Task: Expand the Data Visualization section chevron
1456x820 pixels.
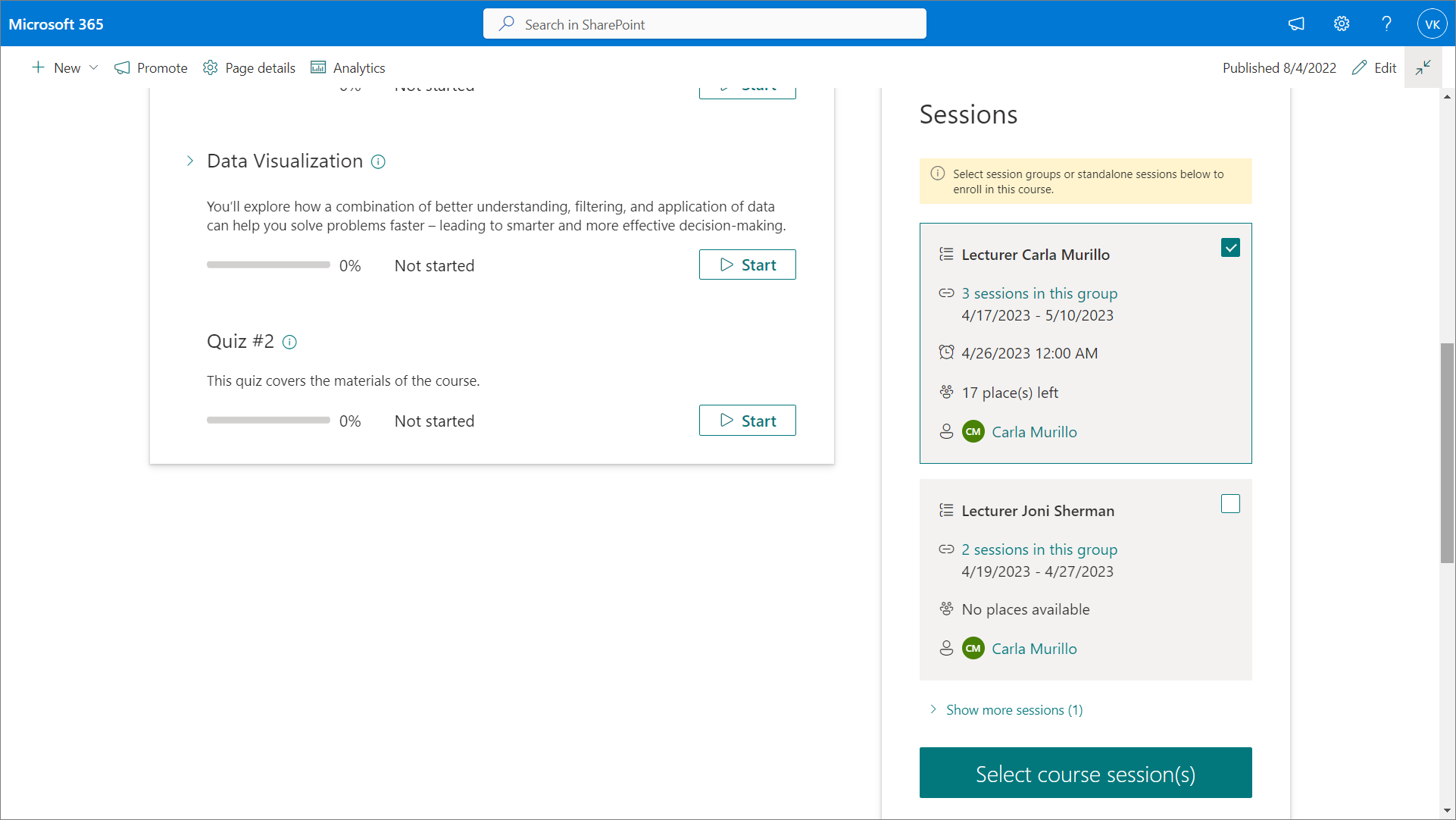Action: click(190, 161)
